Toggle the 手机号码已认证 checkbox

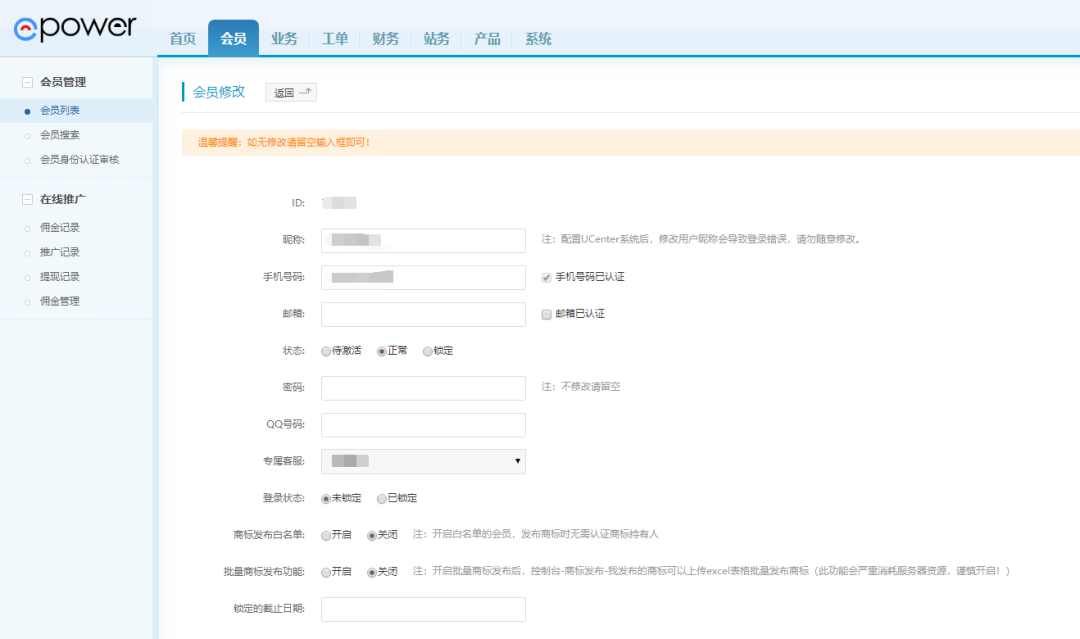click(546, 277)
